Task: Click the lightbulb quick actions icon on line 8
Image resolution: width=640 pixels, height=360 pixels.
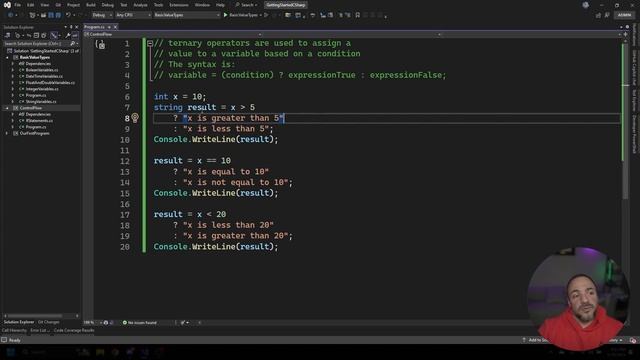Action: [x=135, y=118]
